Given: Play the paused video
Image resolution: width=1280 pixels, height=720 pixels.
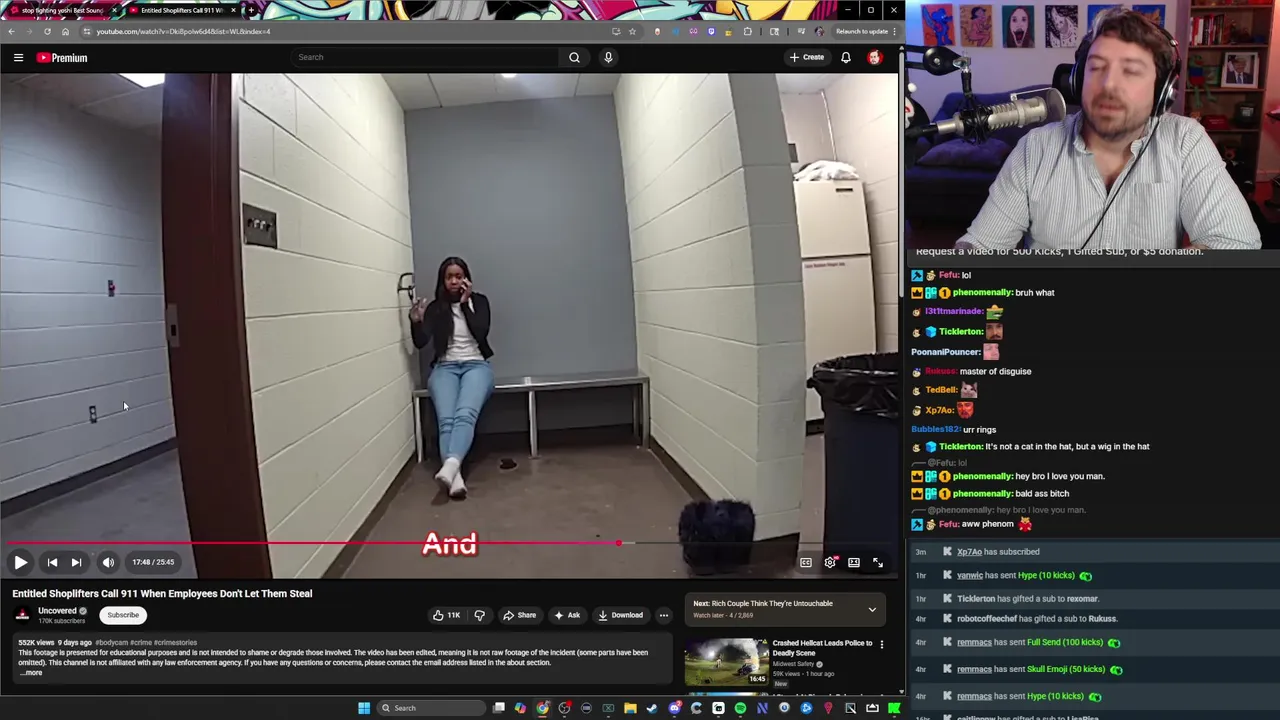Looking at the screenshot, I should point(20,562).
